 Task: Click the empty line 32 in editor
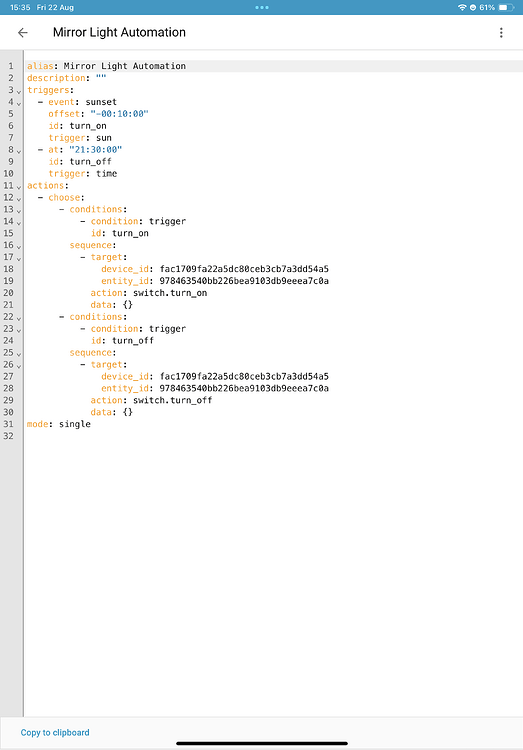273,436
